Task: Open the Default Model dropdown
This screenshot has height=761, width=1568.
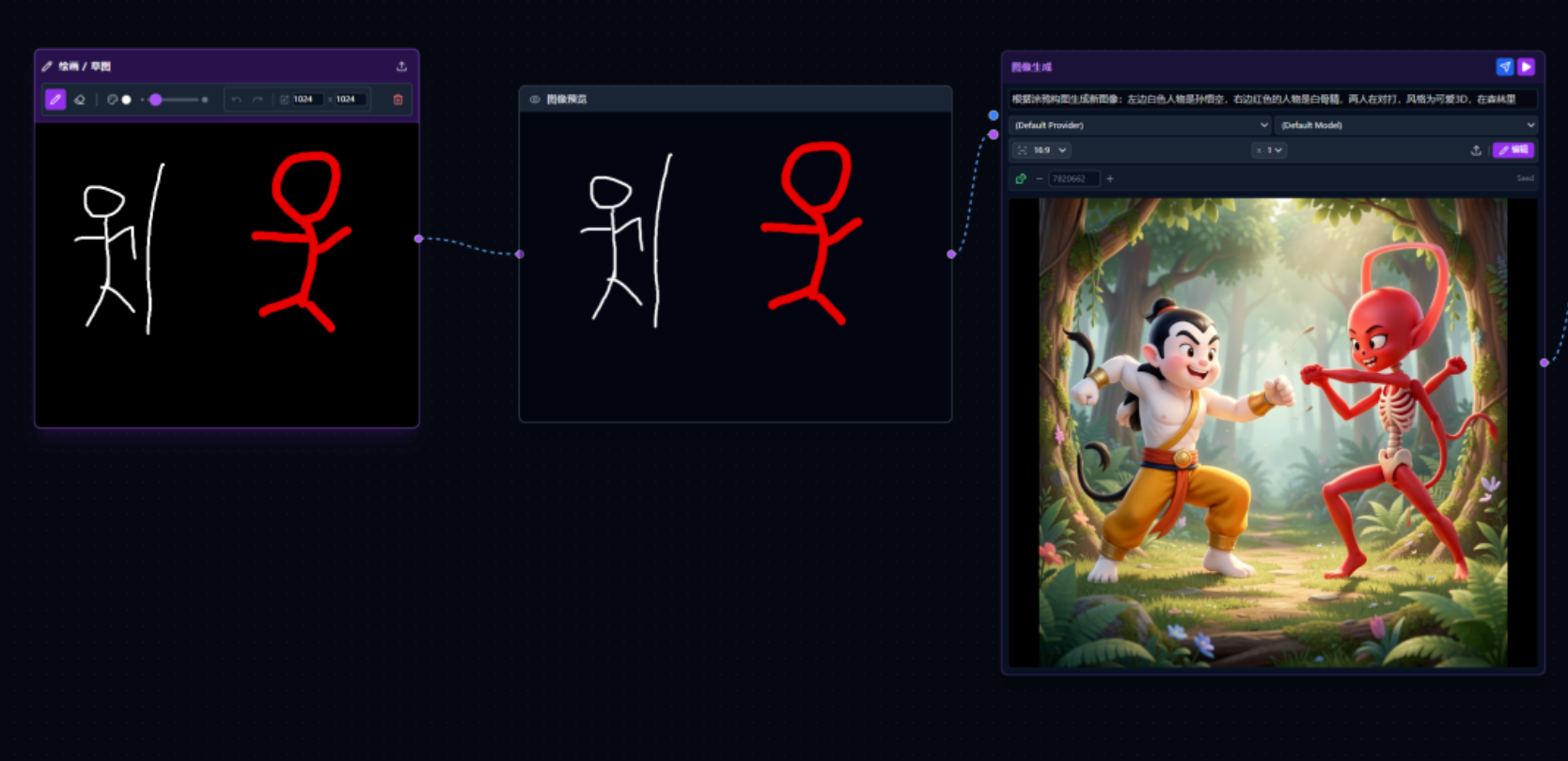Action: click(1406, 125)
